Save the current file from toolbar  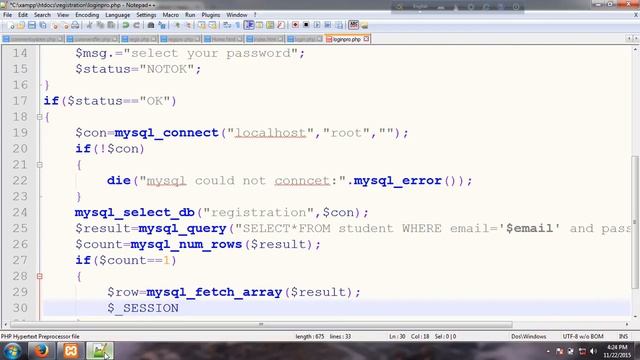click(x=31, y=25)
